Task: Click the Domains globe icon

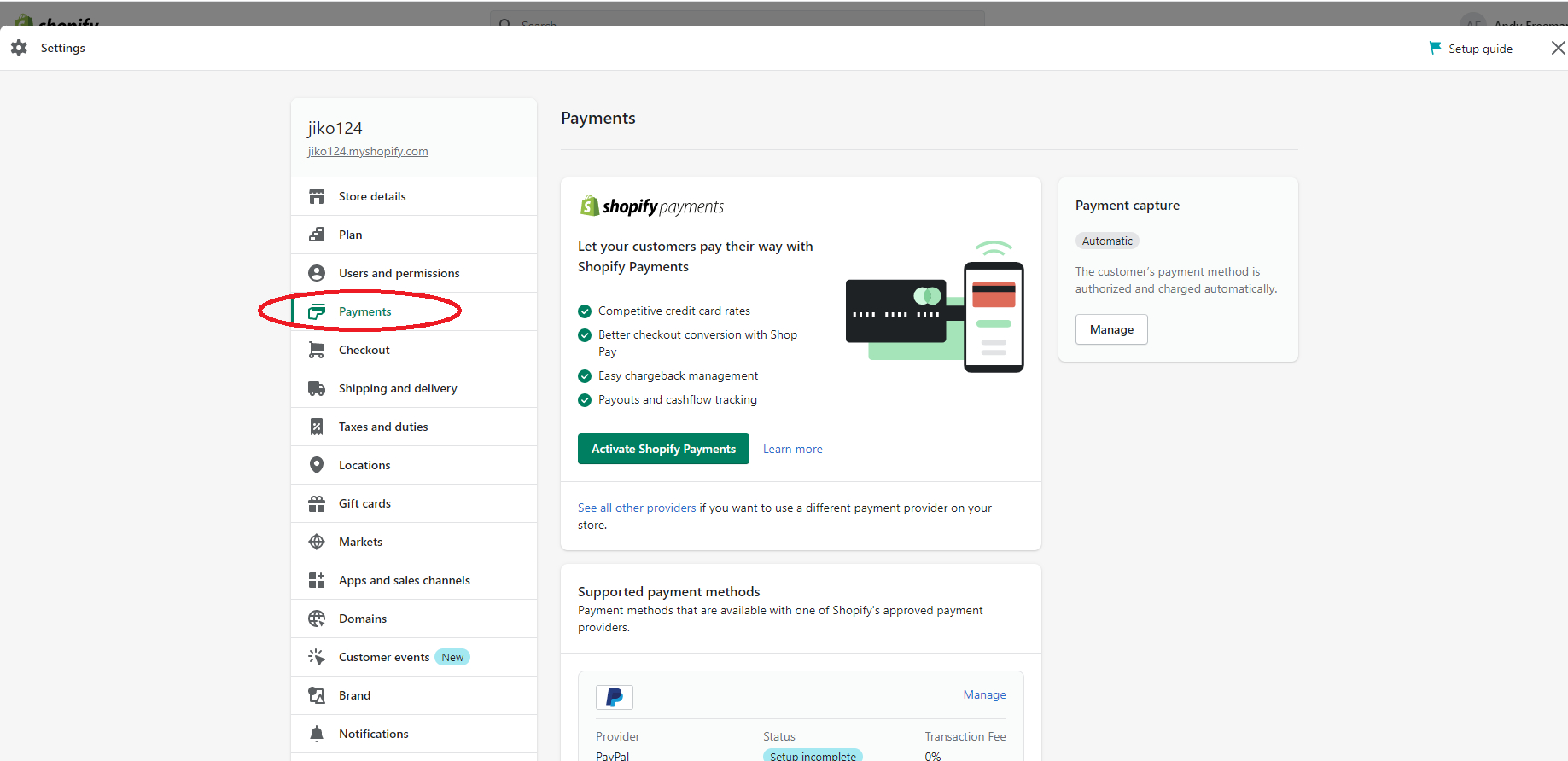Action: 317,619
